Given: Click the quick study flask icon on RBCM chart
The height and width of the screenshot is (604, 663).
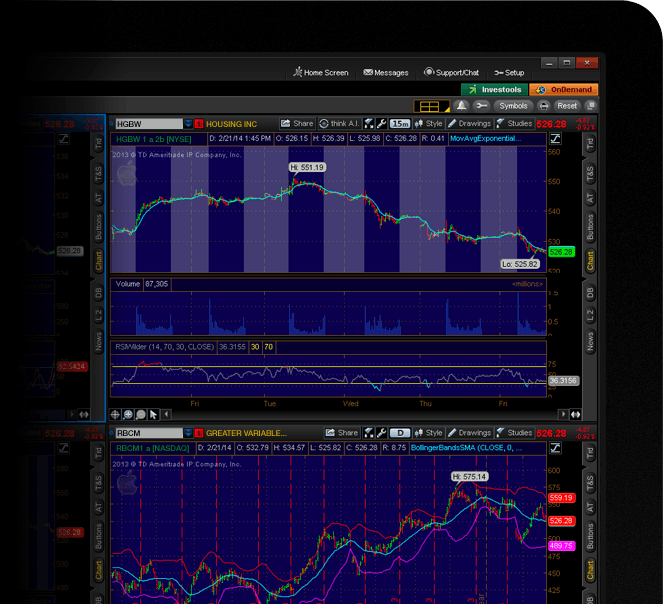Looking at the screenshot, I should click(369, 433).
